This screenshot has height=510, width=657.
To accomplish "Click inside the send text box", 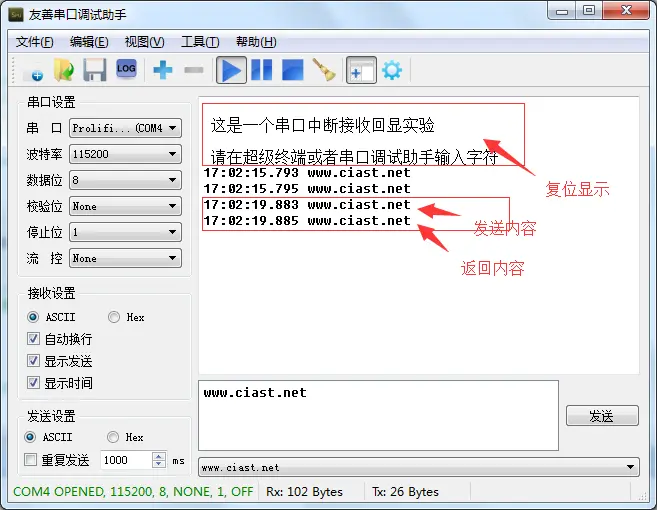I will tap(378, 416).
